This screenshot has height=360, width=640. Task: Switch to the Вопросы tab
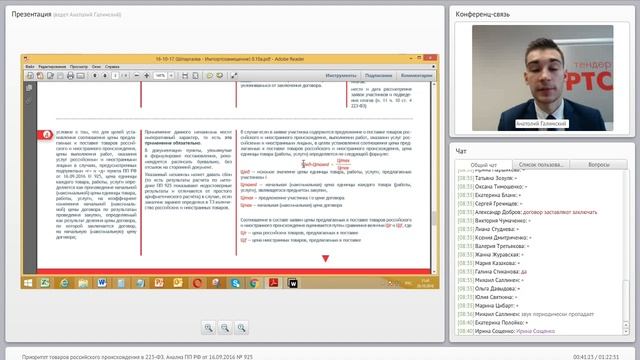[x=599, y=164]
